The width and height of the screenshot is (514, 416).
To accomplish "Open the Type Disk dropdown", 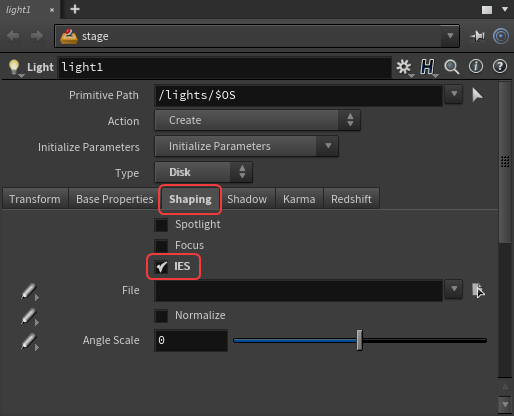I will tap(203, 172).
